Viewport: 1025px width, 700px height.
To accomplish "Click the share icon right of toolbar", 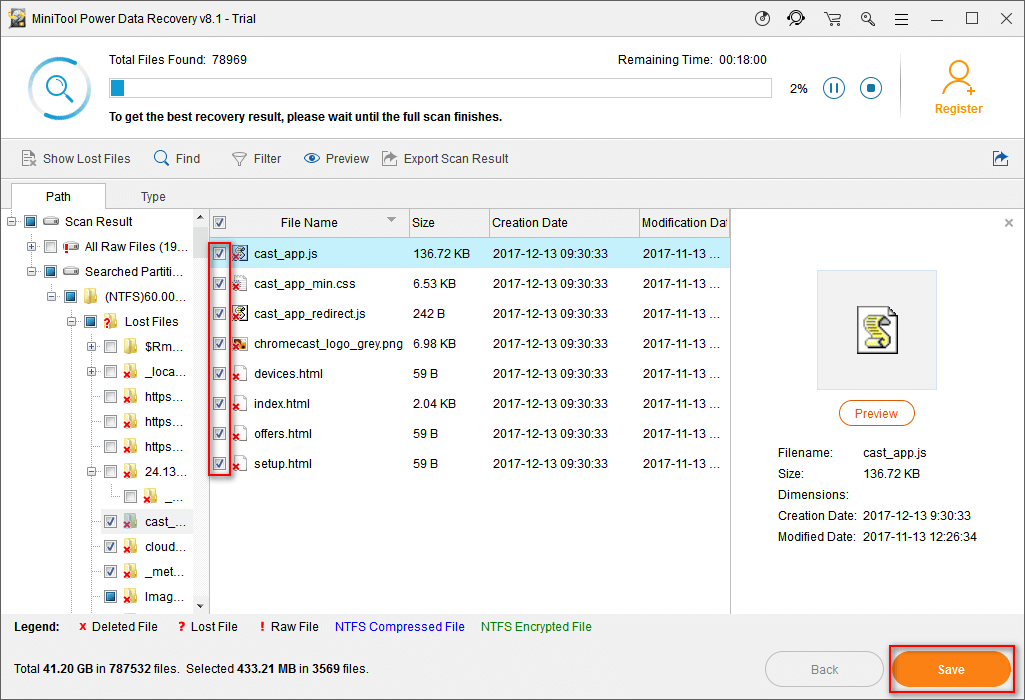I will click(x=1000, y=159).
